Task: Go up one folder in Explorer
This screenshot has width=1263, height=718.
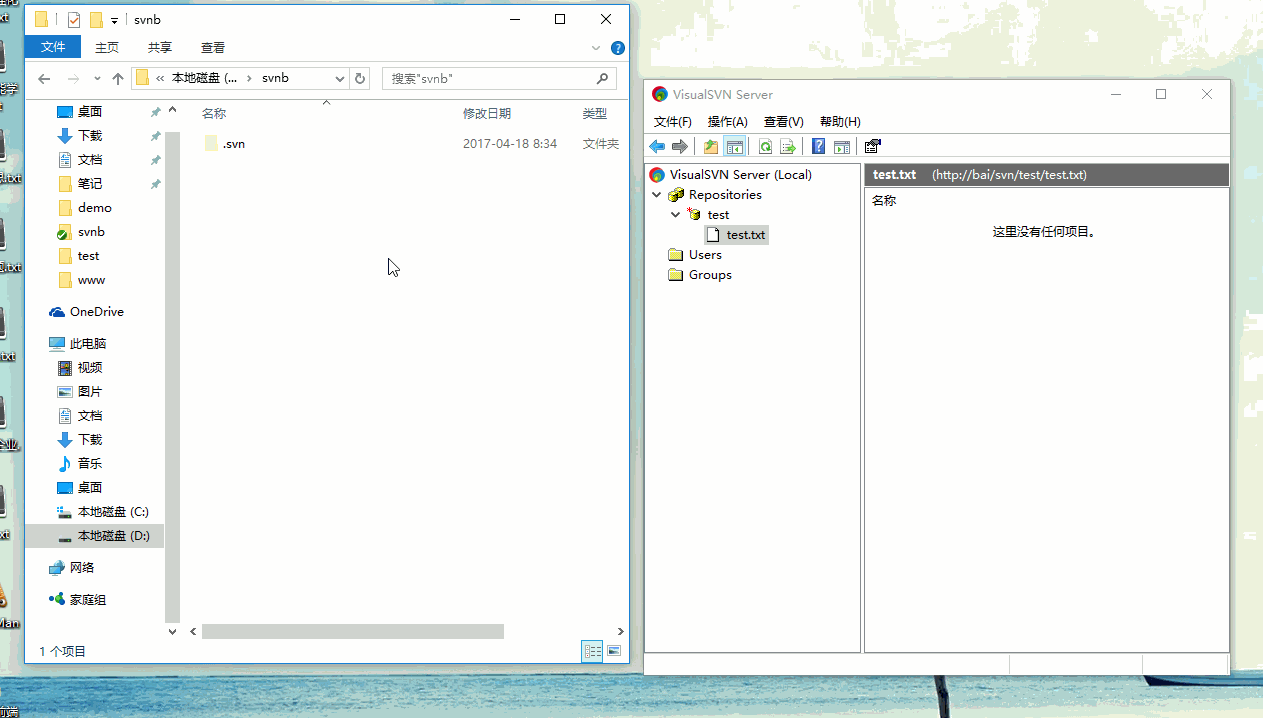Action: click(118, 78)
